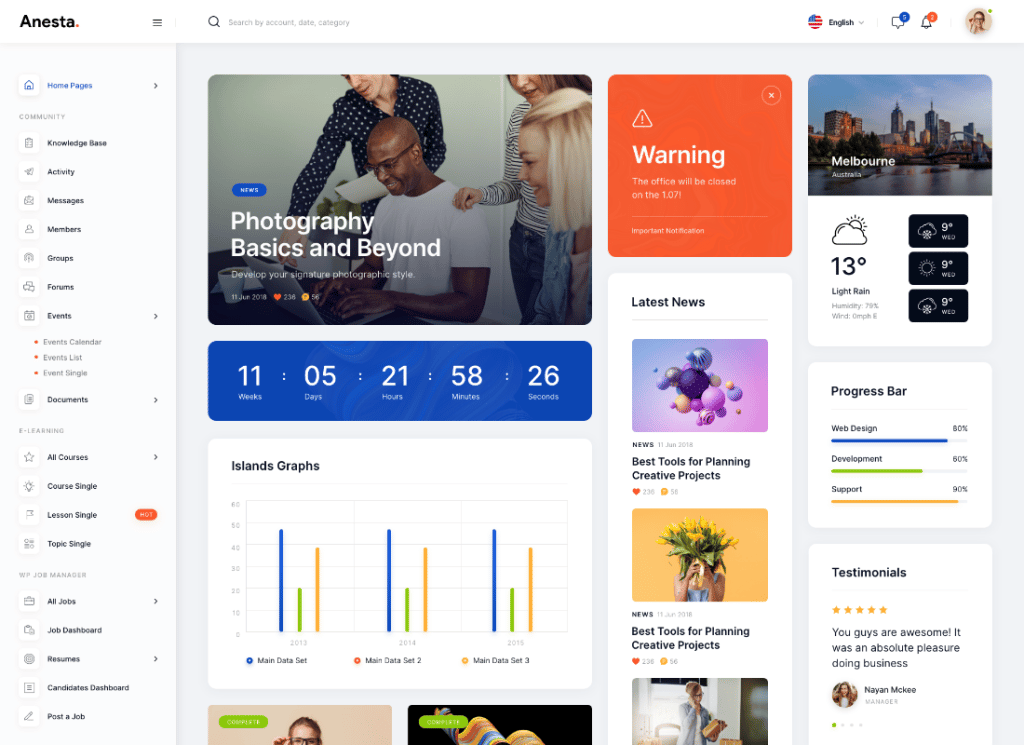Click the Events calendar icon
This screenshot has width=1024, height=745.
coord(29,315)
